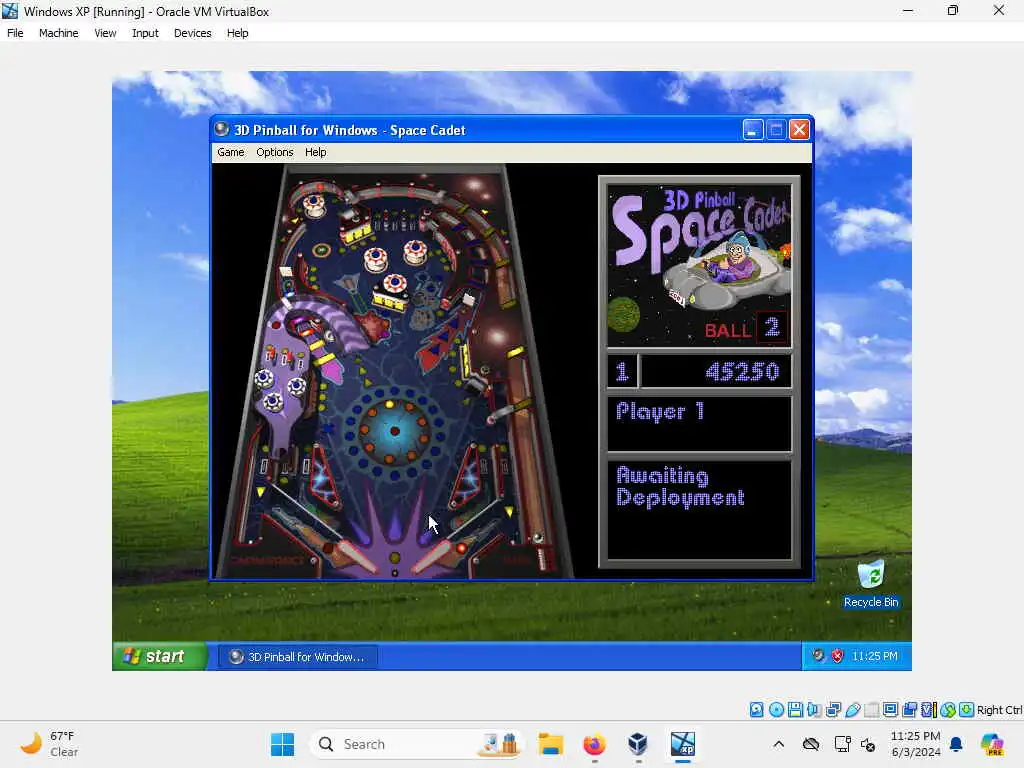
Task: Show hidden tray icons chevron
Action: point(778,744)
